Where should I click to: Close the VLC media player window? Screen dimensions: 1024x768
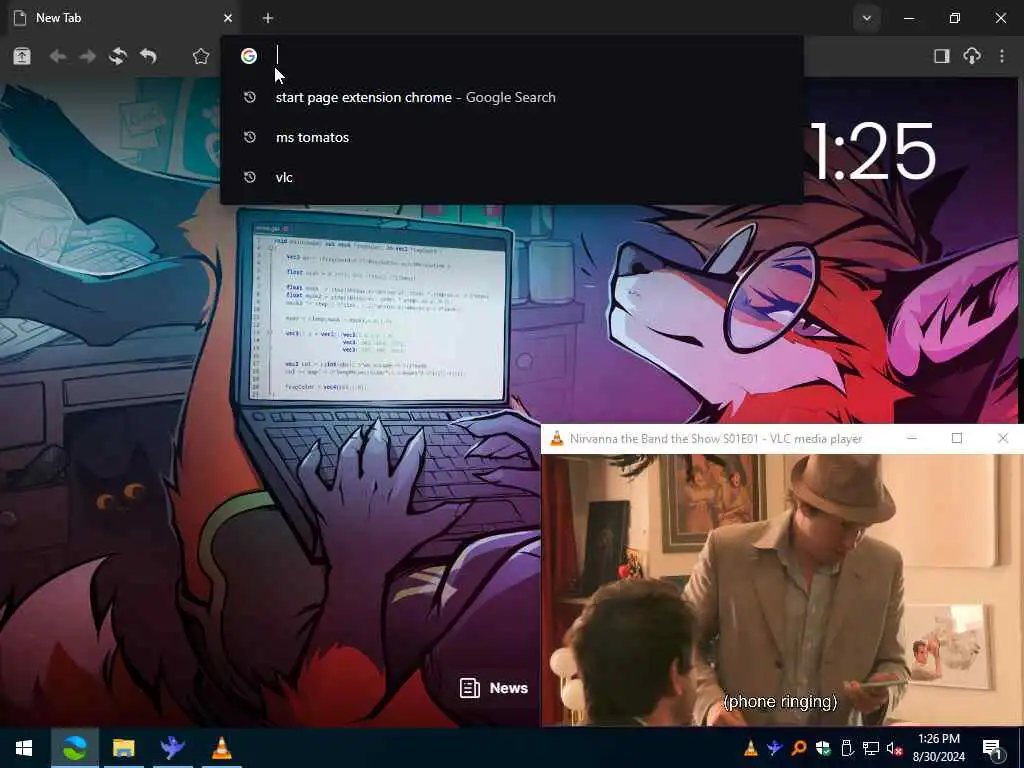pyautogui.click(x=1003, y=438)
